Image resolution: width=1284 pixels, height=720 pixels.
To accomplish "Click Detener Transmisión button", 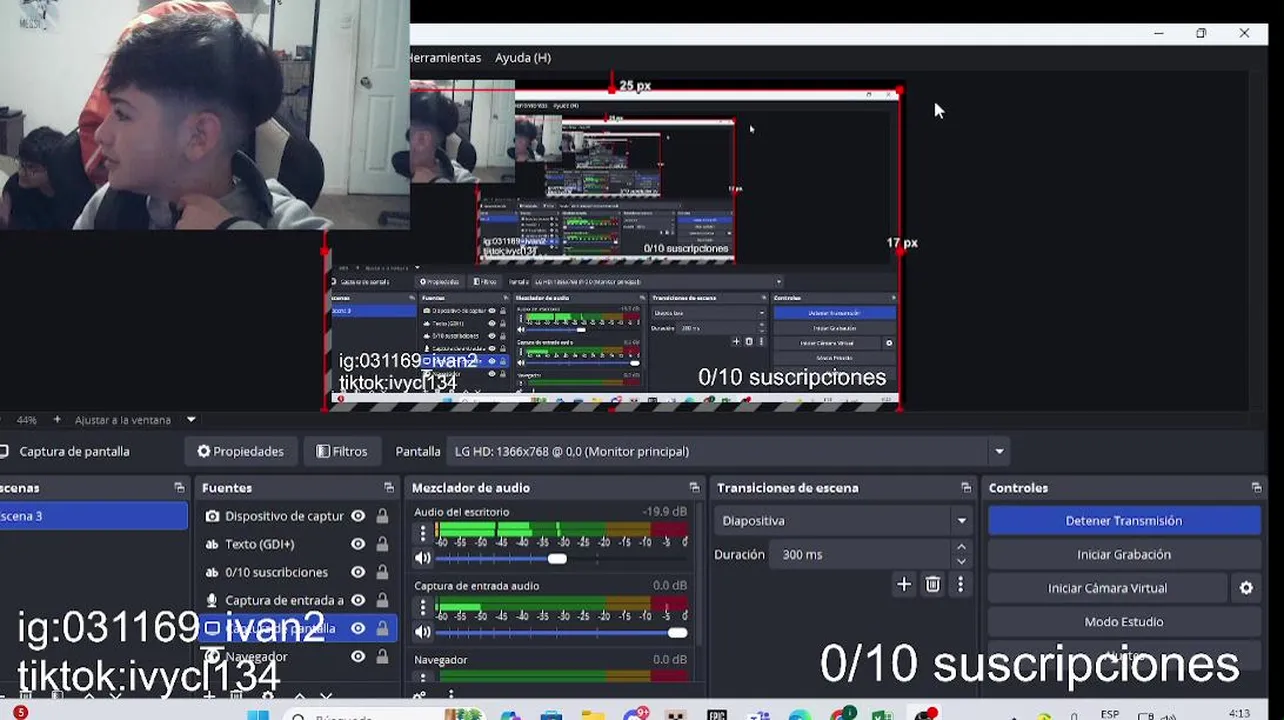I will [1124, 521].
